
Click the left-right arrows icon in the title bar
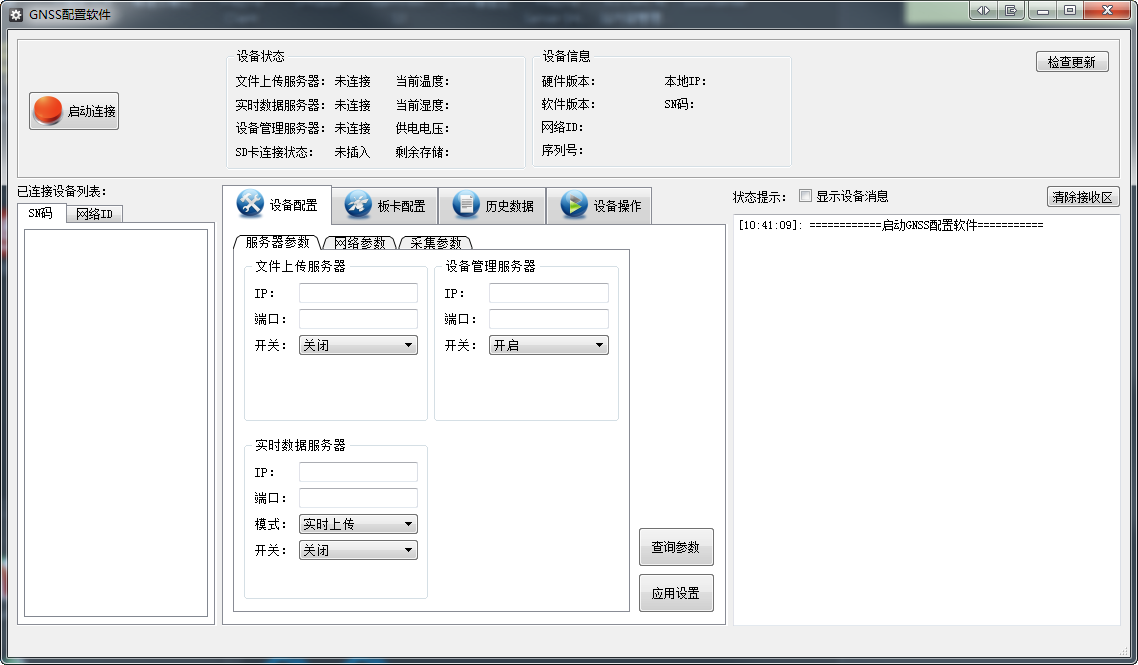pyautogui.click(x=984, y=11)
